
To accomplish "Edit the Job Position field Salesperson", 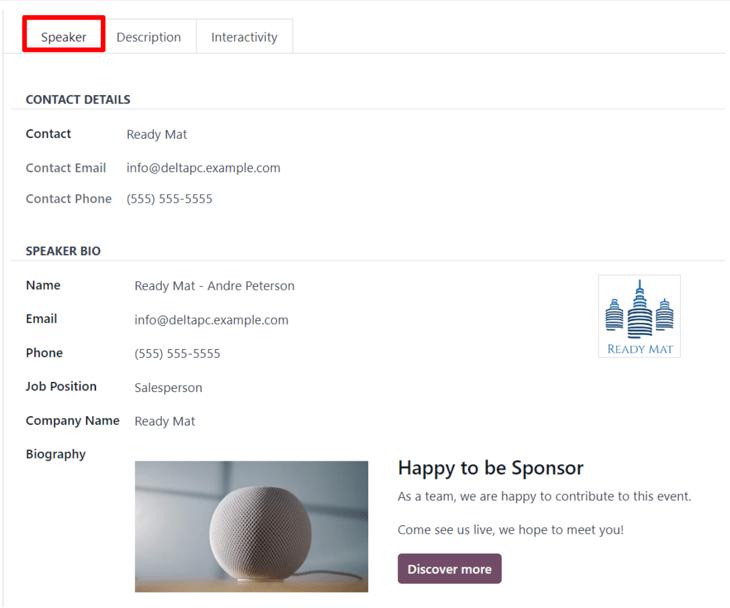I will click(x=168, y=388).
